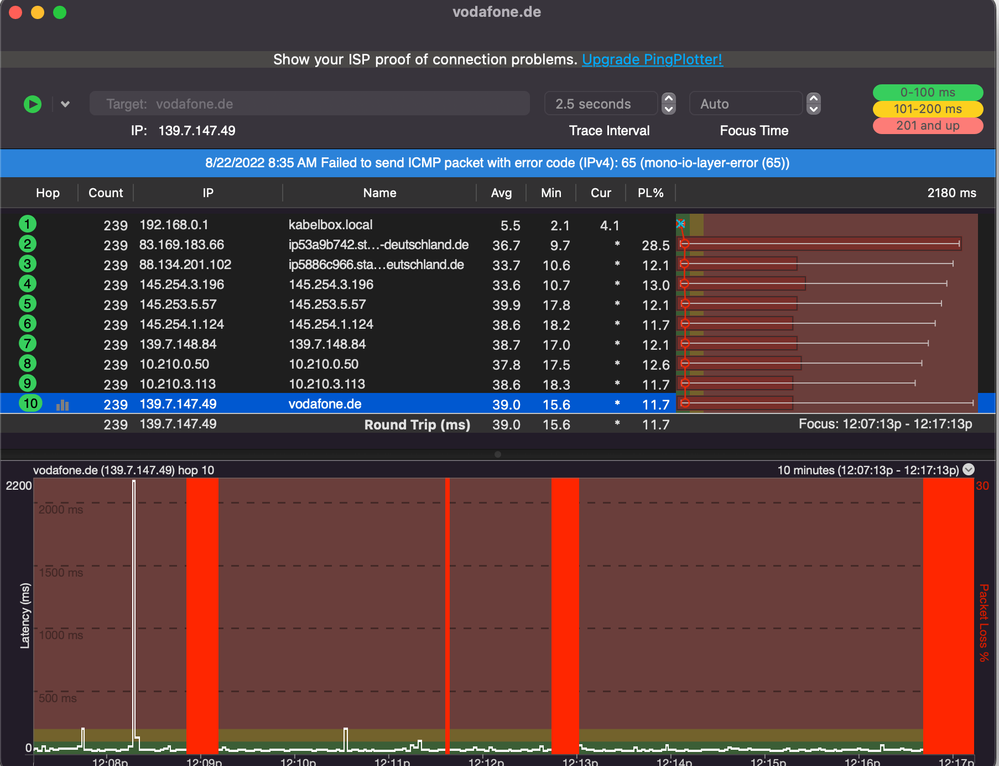
Task: Click the Trace Interval stepper arrows
Action: tap(668, 103)
